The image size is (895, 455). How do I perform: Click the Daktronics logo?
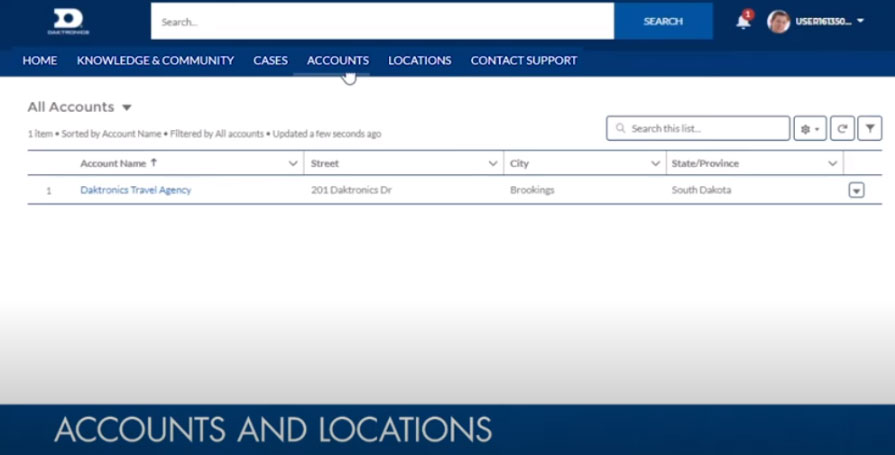pos(68,21)
